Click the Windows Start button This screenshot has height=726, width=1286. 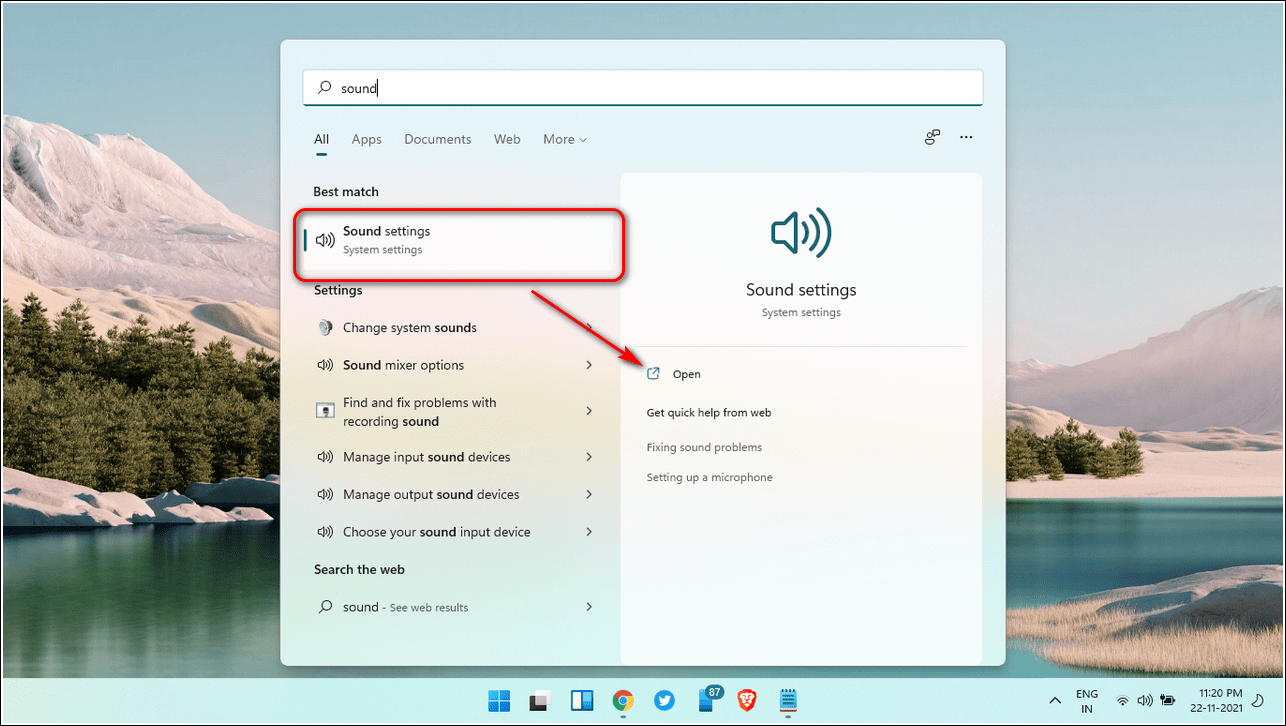(x=497, y=700)
